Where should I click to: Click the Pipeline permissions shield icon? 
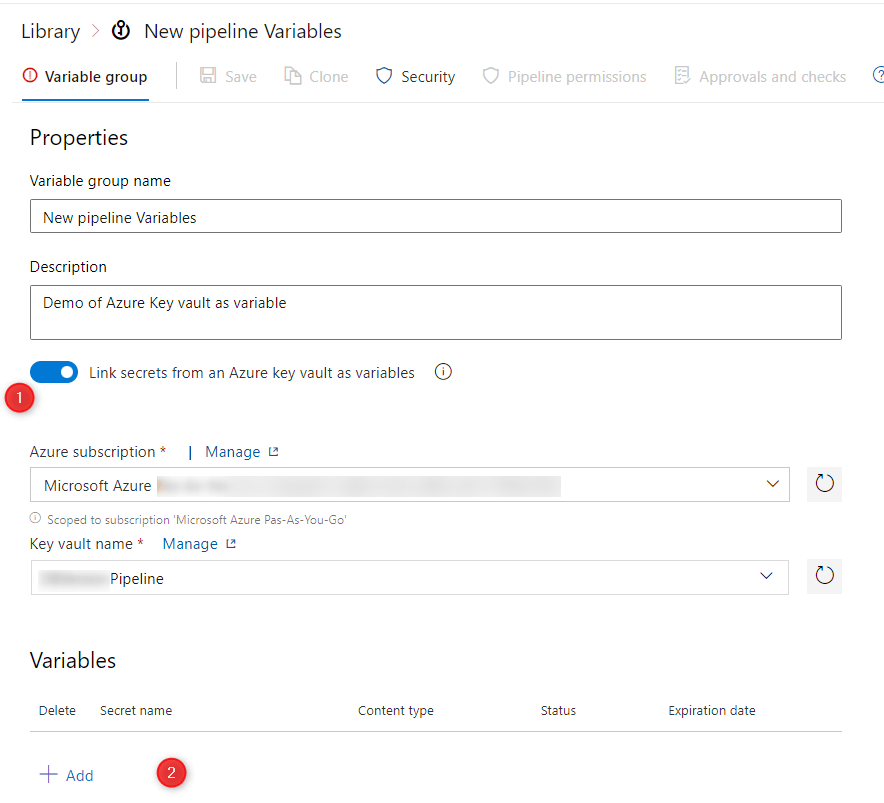tap(491, 76)
